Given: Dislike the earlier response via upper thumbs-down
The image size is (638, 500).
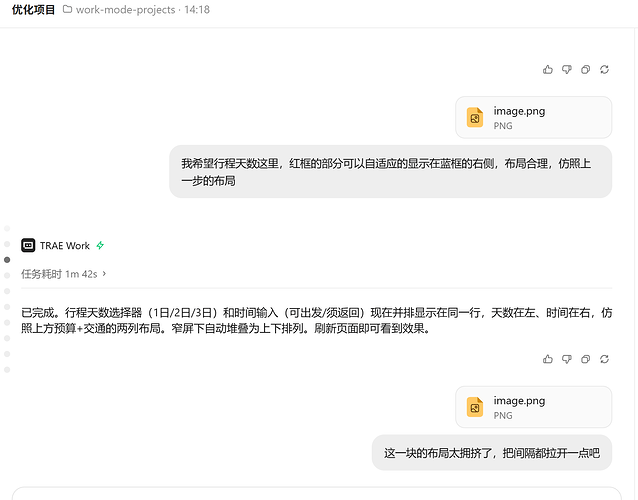Looking at the screenshot, I should [566, 70].
